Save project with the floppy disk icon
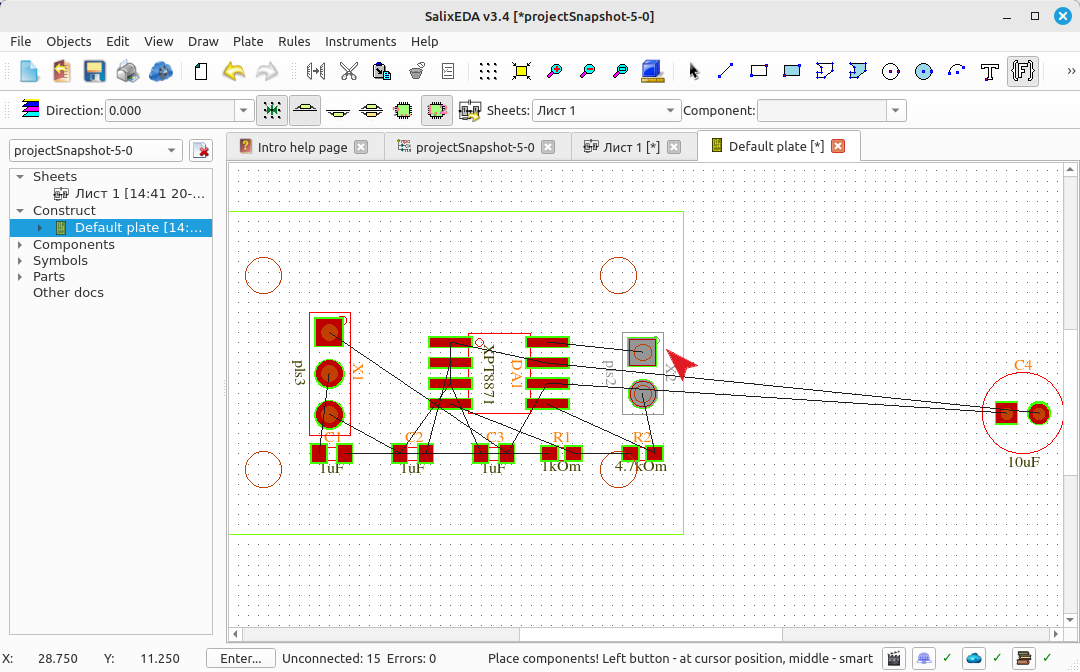This screenshot has width=1080, height=672. 94,71
